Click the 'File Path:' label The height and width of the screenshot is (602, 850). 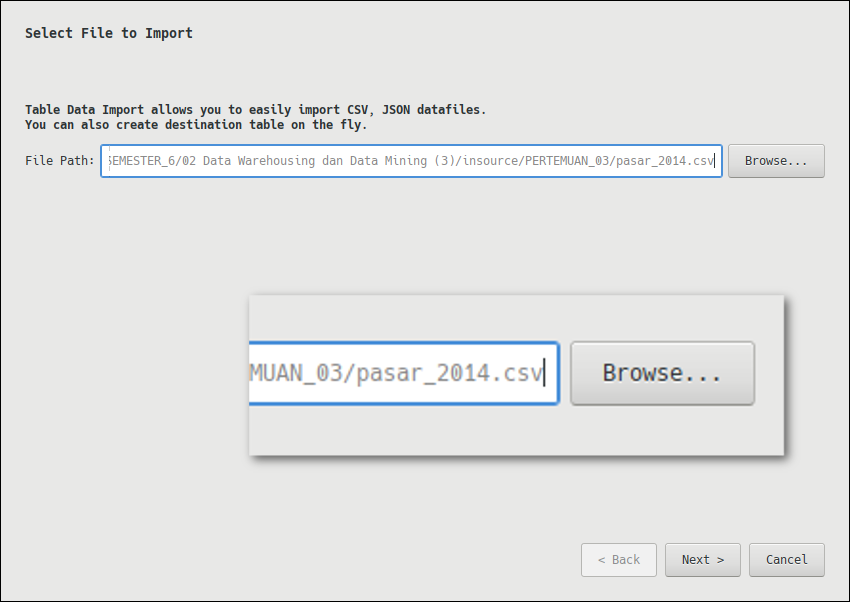coord(59,161)
